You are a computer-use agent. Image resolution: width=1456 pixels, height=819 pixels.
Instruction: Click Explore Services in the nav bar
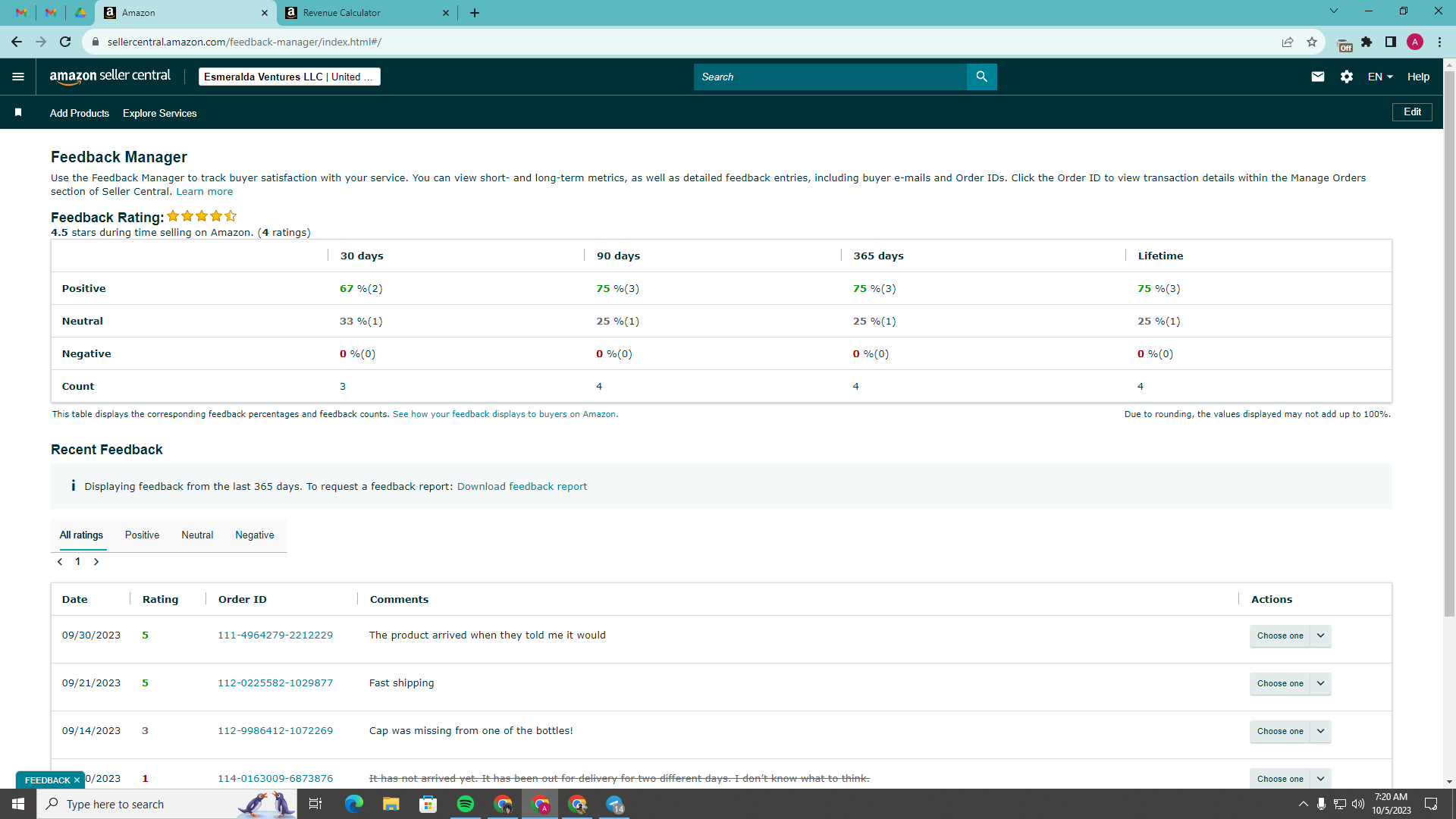[x=160, y=113]
